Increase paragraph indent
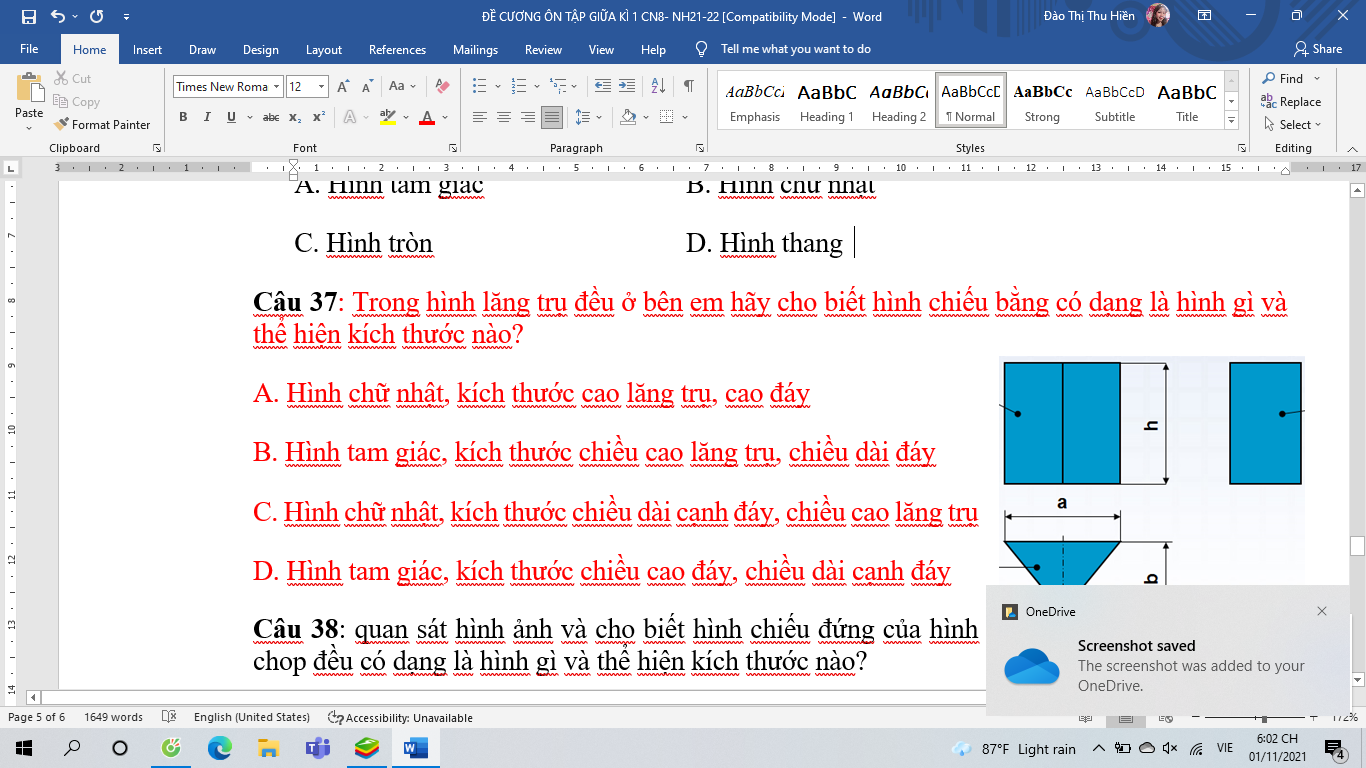The height and width of the screenshot is (768, 1366). pos(627,87)
